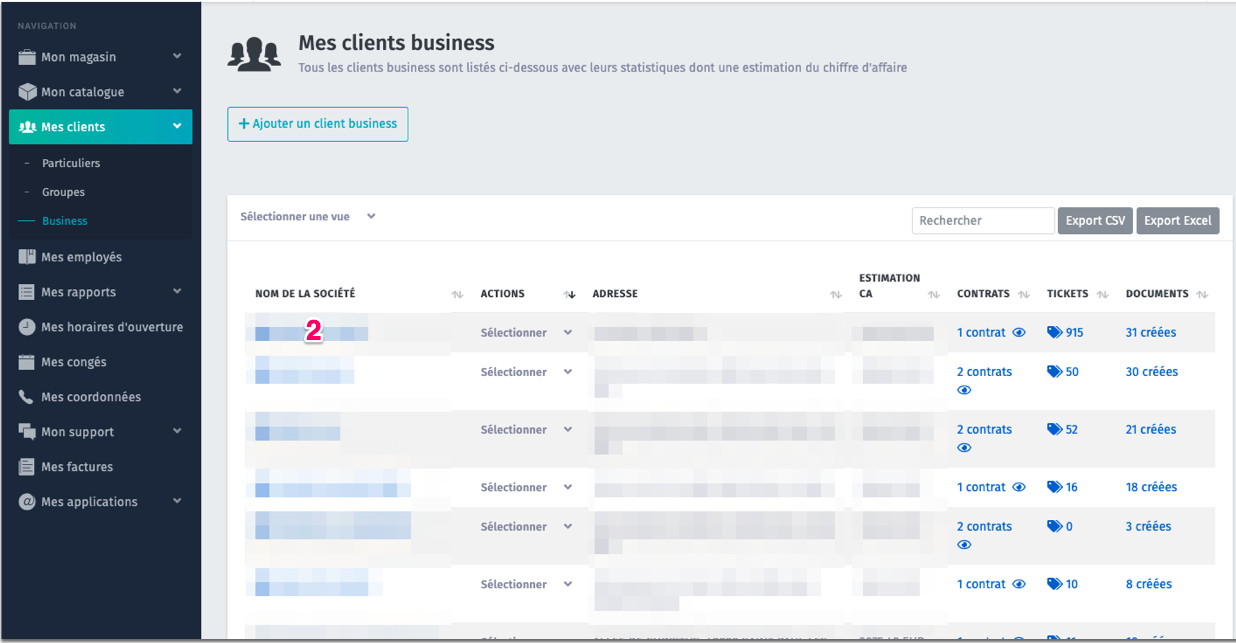
Task: Click the Mon magasin briefcase icon
Action: pos(27,57)
